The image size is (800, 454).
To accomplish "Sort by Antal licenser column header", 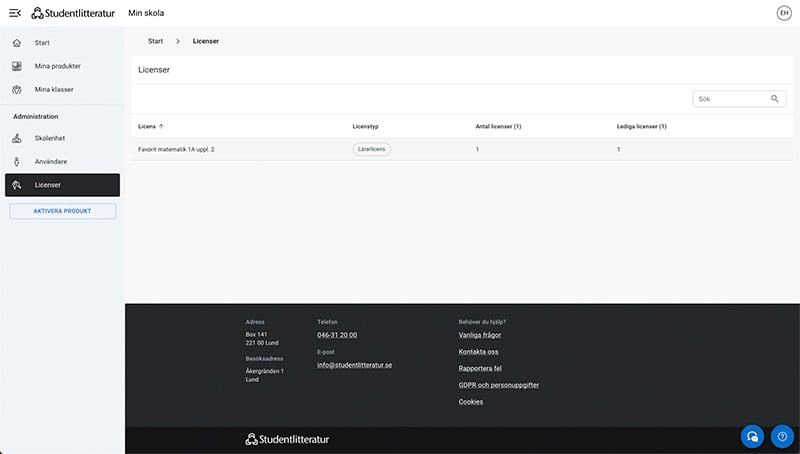I will click(x=498, y=127).
